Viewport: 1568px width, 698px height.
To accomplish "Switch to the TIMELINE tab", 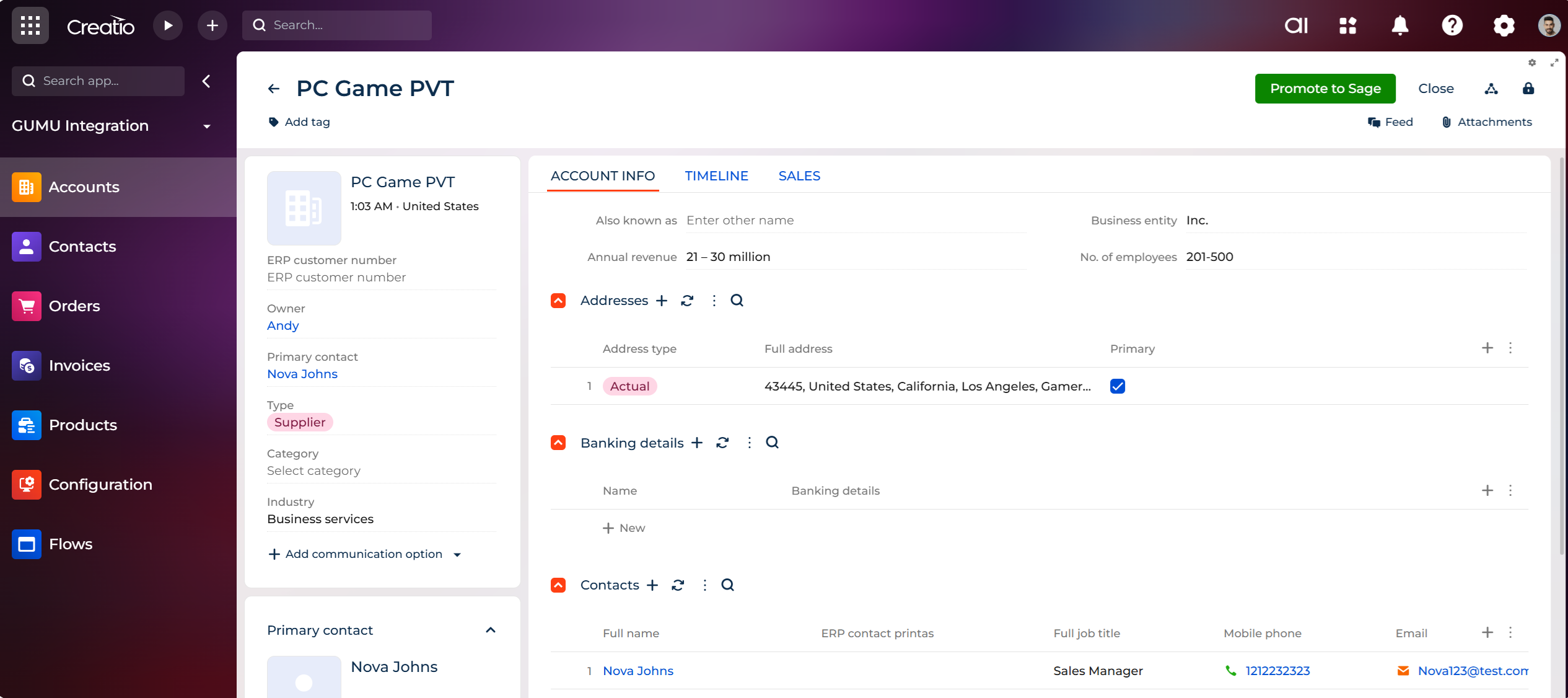I will (x=716, y=176).
